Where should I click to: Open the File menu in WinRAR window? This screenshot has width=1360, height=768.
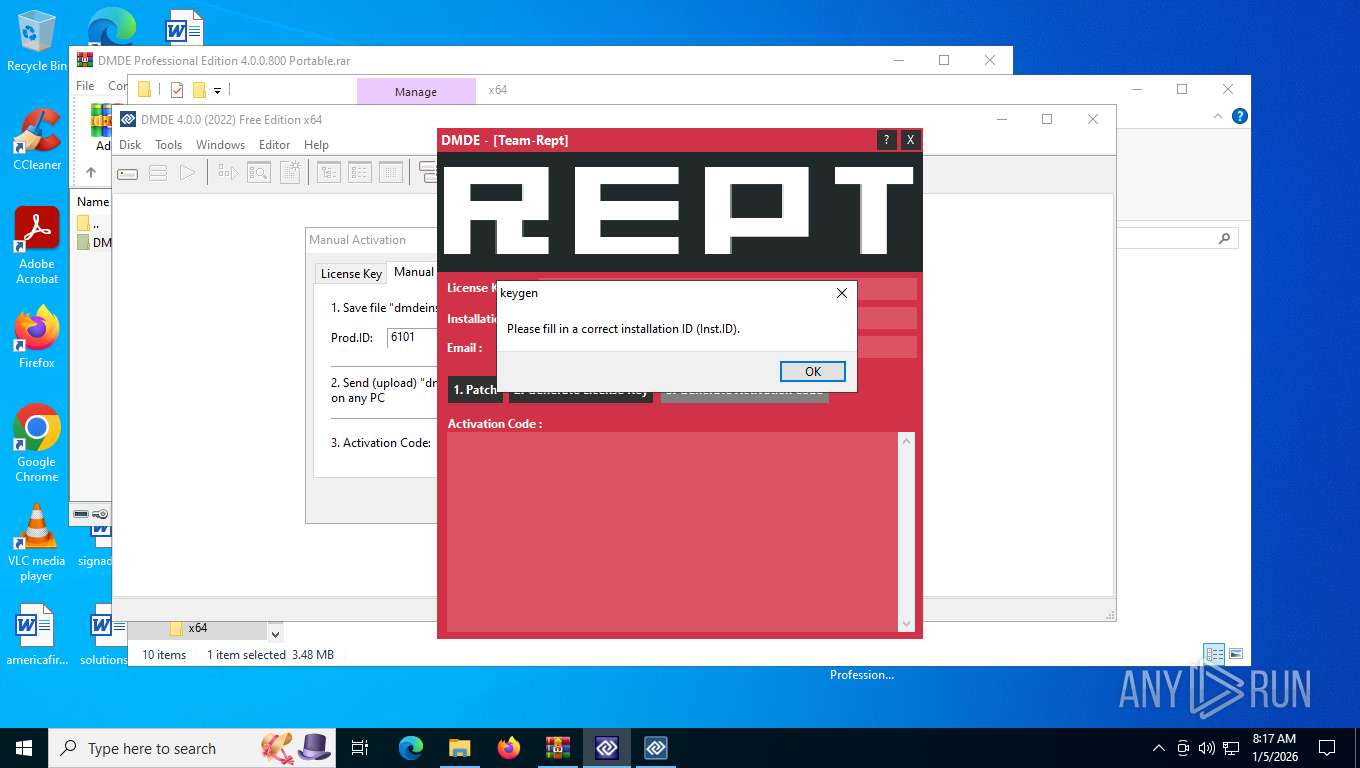click(85, 86)
